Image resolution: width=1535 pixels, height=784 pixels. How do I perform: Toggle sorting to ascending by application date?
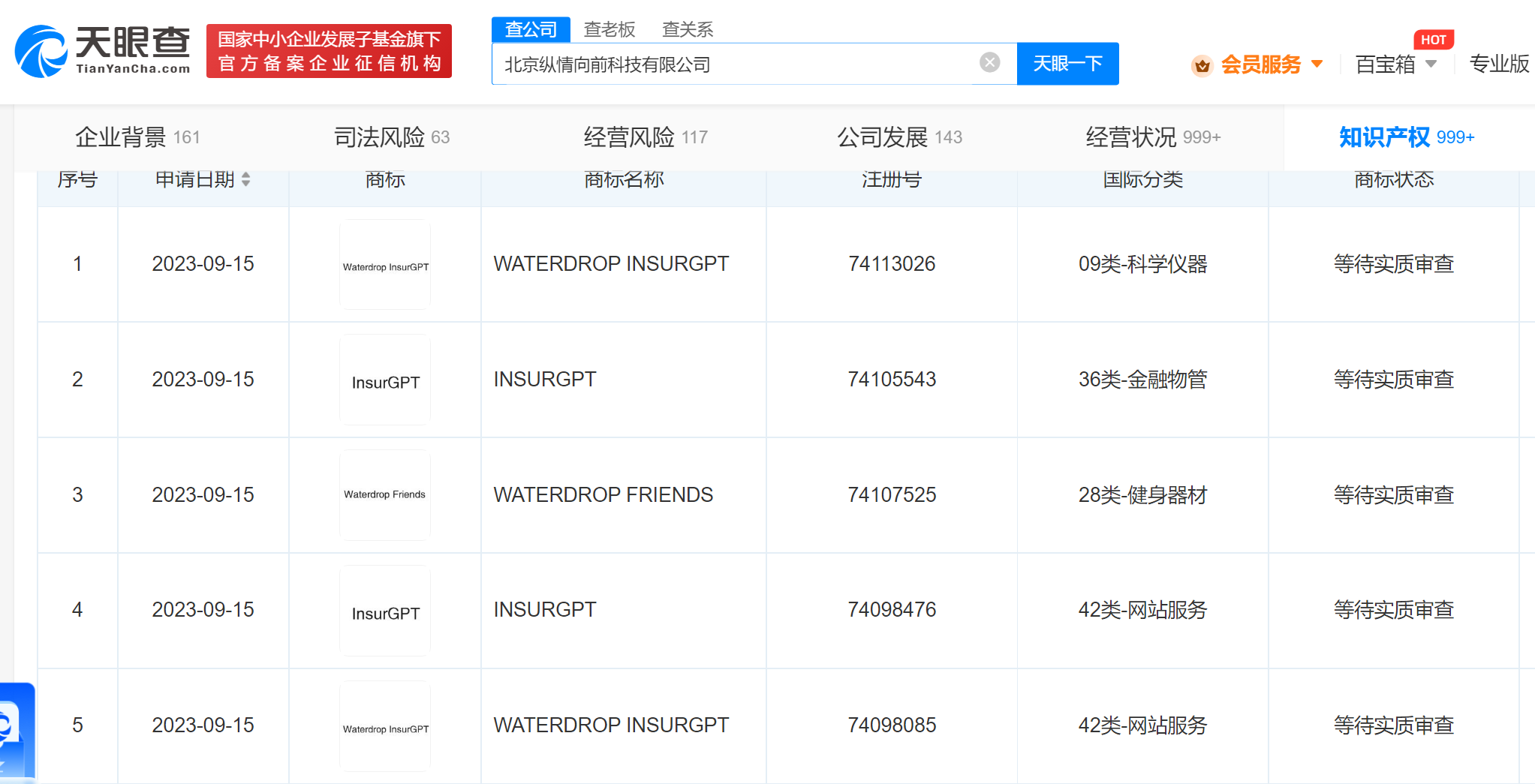[246, 176]
